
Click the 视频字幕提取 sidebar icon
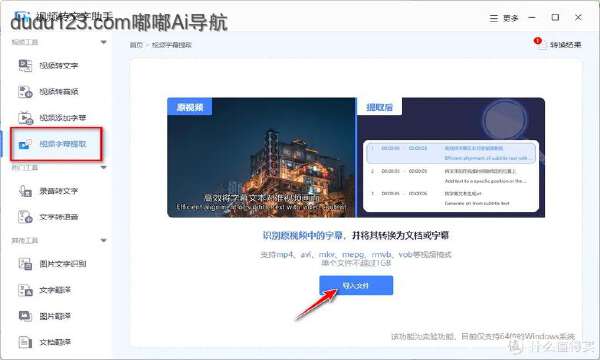coord(25,144)
